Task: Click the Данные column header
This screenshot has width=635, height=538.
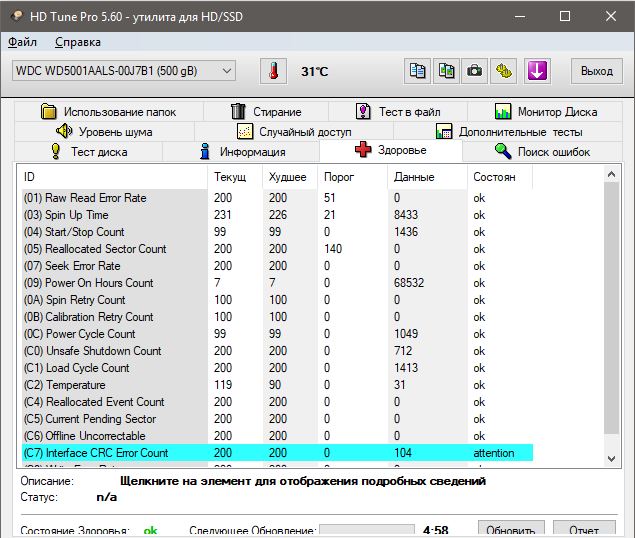Action: coord(428,177)
